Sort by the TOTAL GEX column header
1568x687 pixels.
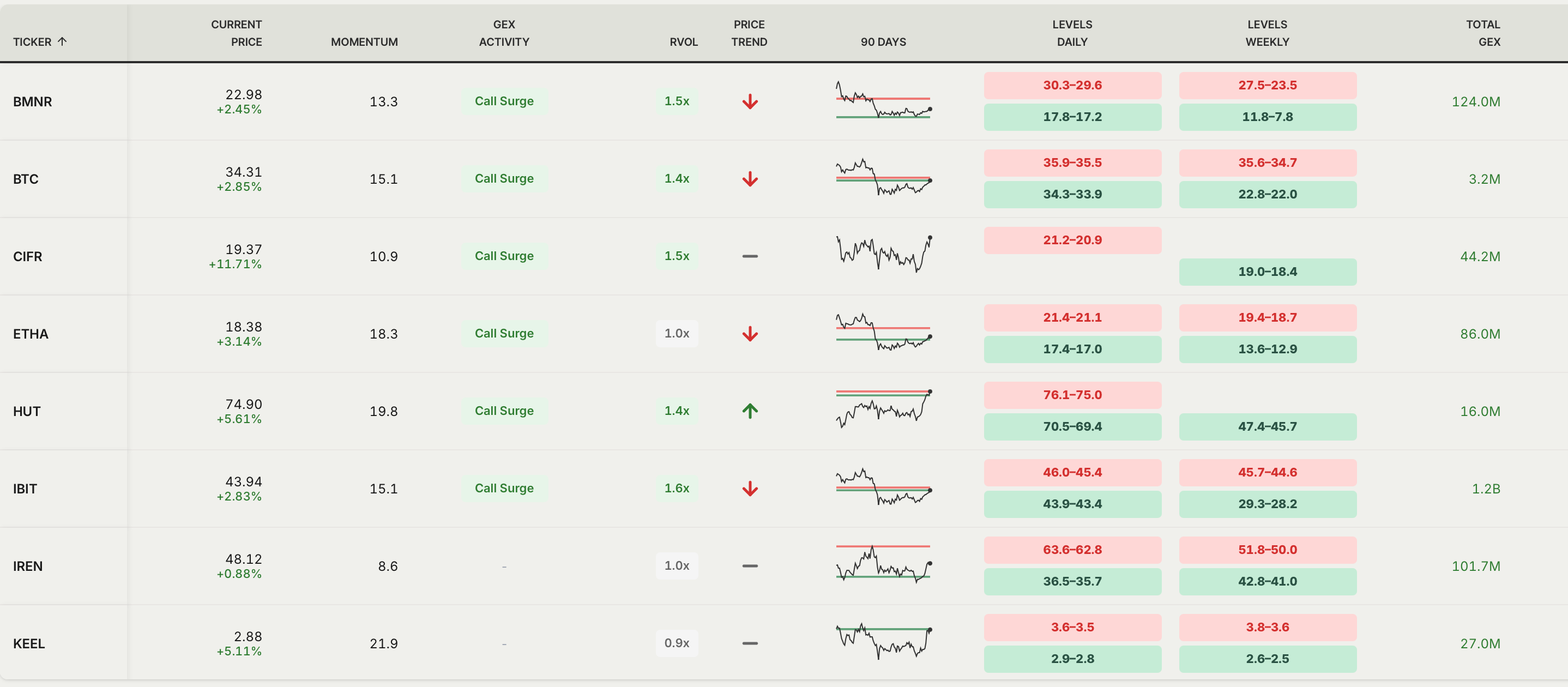(1482, 33)
